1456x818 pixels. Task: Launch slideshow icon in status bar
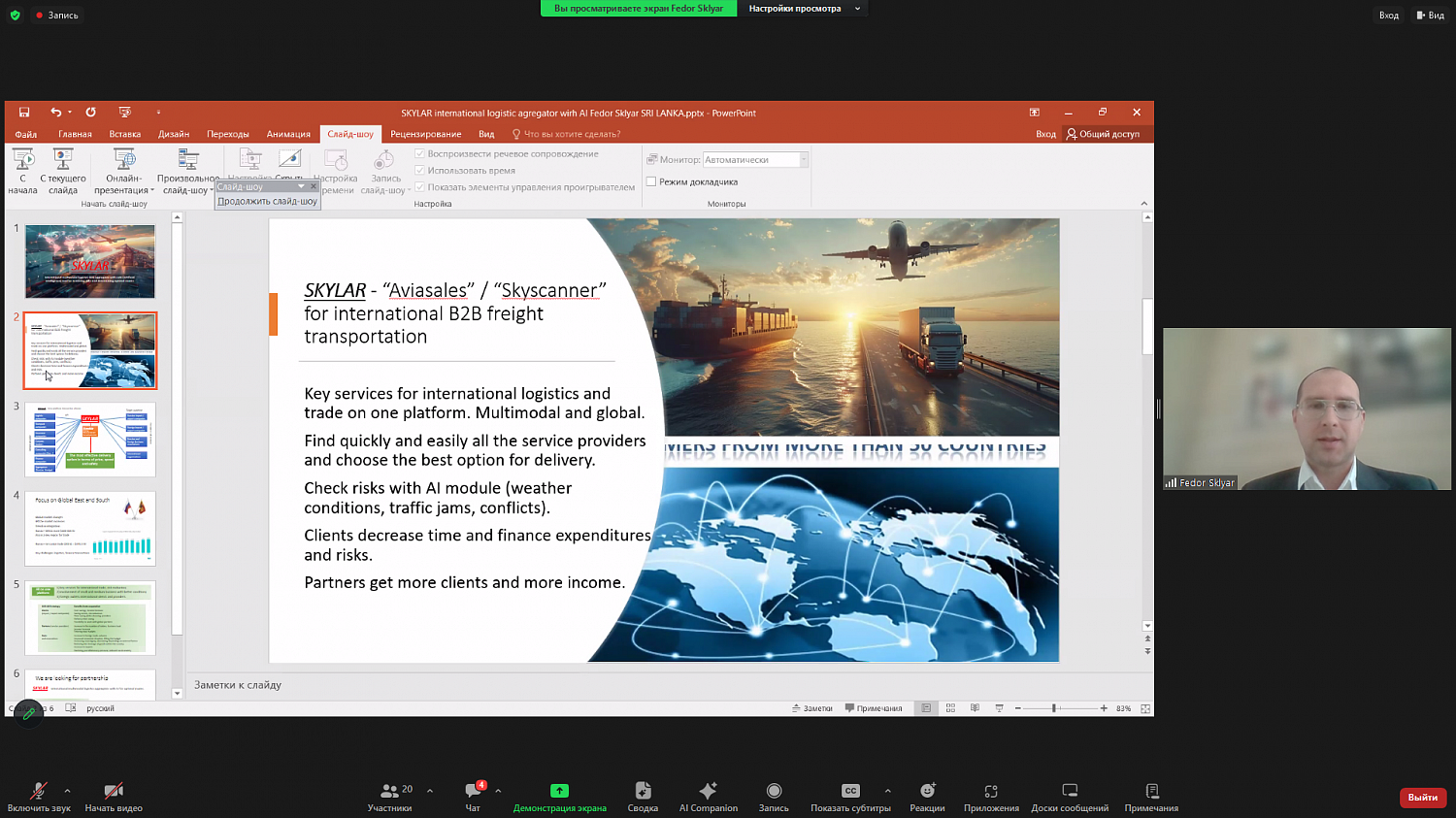coord(999,708)
